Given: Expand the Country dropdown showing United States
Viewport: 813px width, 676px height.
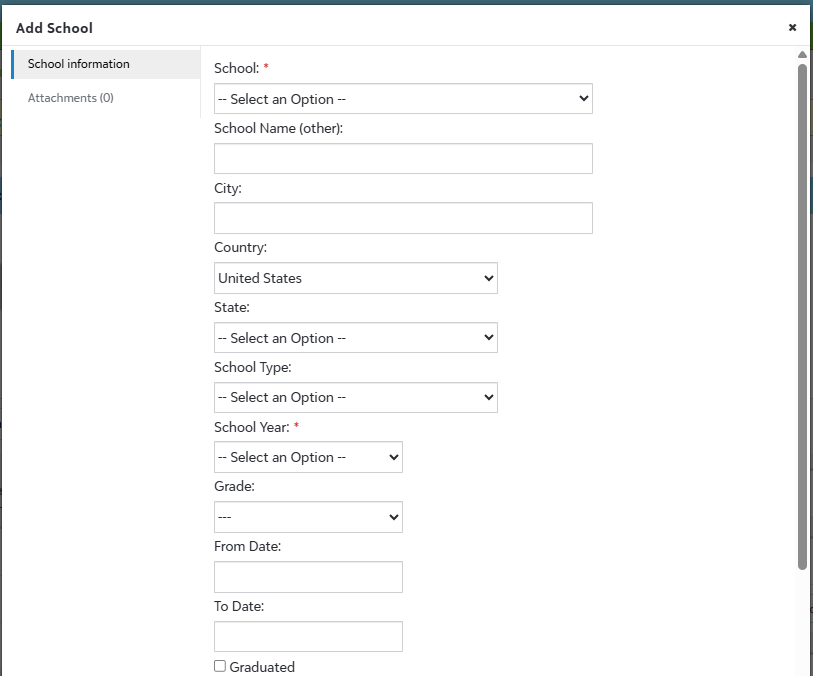Looking at the screenshot, I should (355, 278).
